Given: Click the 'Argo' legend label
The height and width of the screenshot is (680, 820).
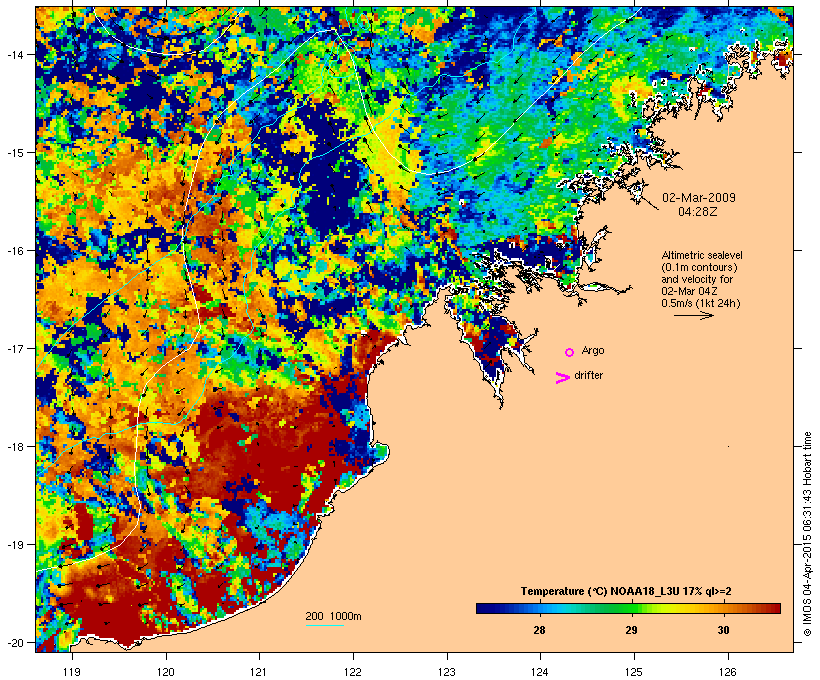Looking at the screenshot, I should 593,350.
